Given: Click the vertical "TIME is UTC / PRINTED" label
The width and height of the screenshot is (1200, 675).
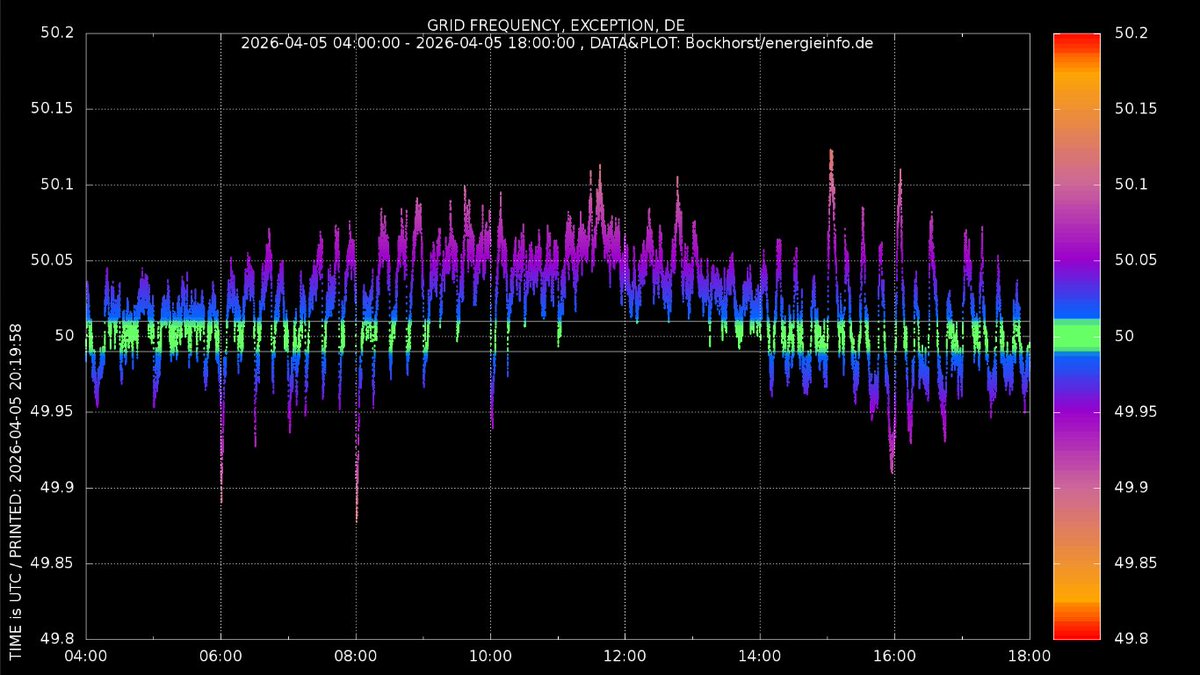Looking at the screenshot, I should pos(16,490).
